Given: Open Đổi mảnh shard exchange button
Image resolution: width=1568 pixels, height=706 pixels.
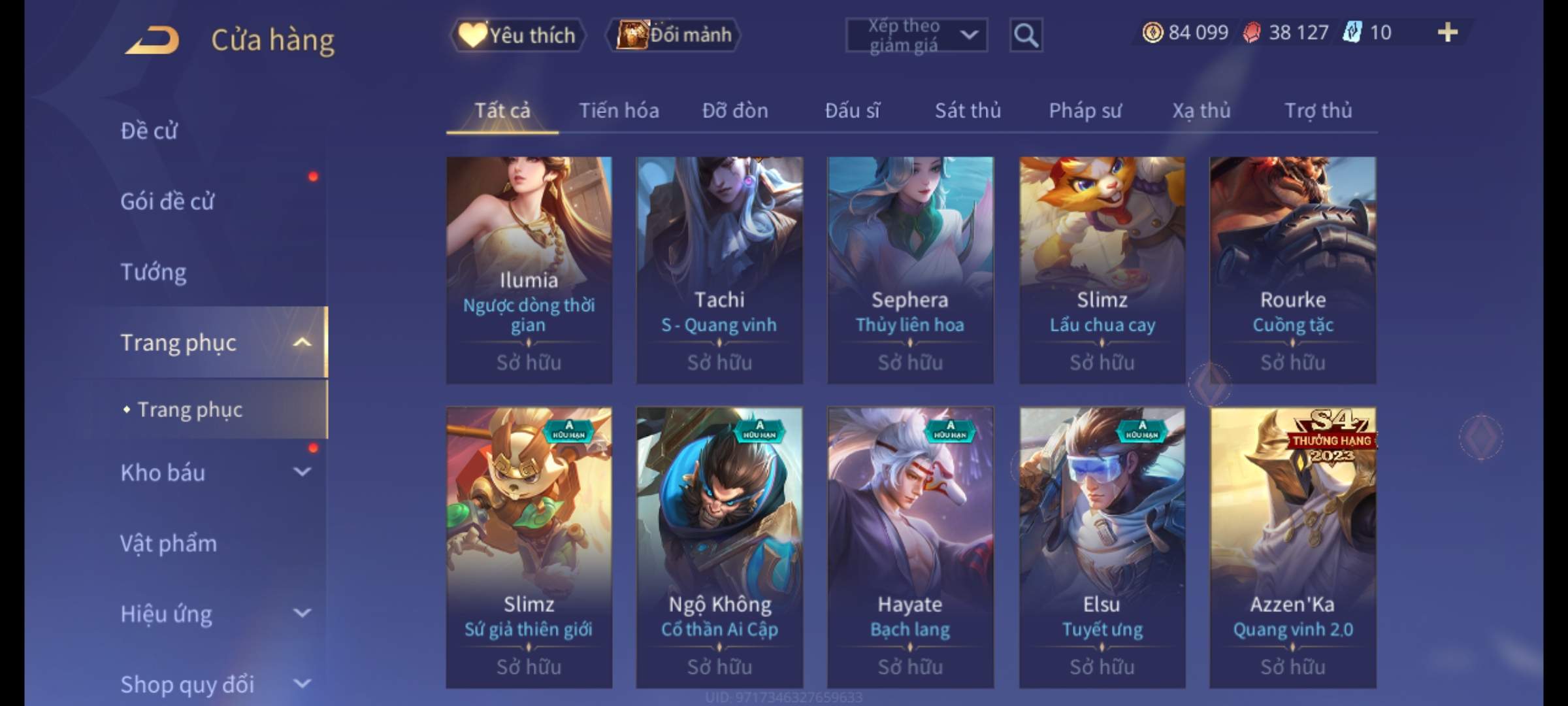Looking at the screenshot, I should pyautogui.click(x=674, y=35).
